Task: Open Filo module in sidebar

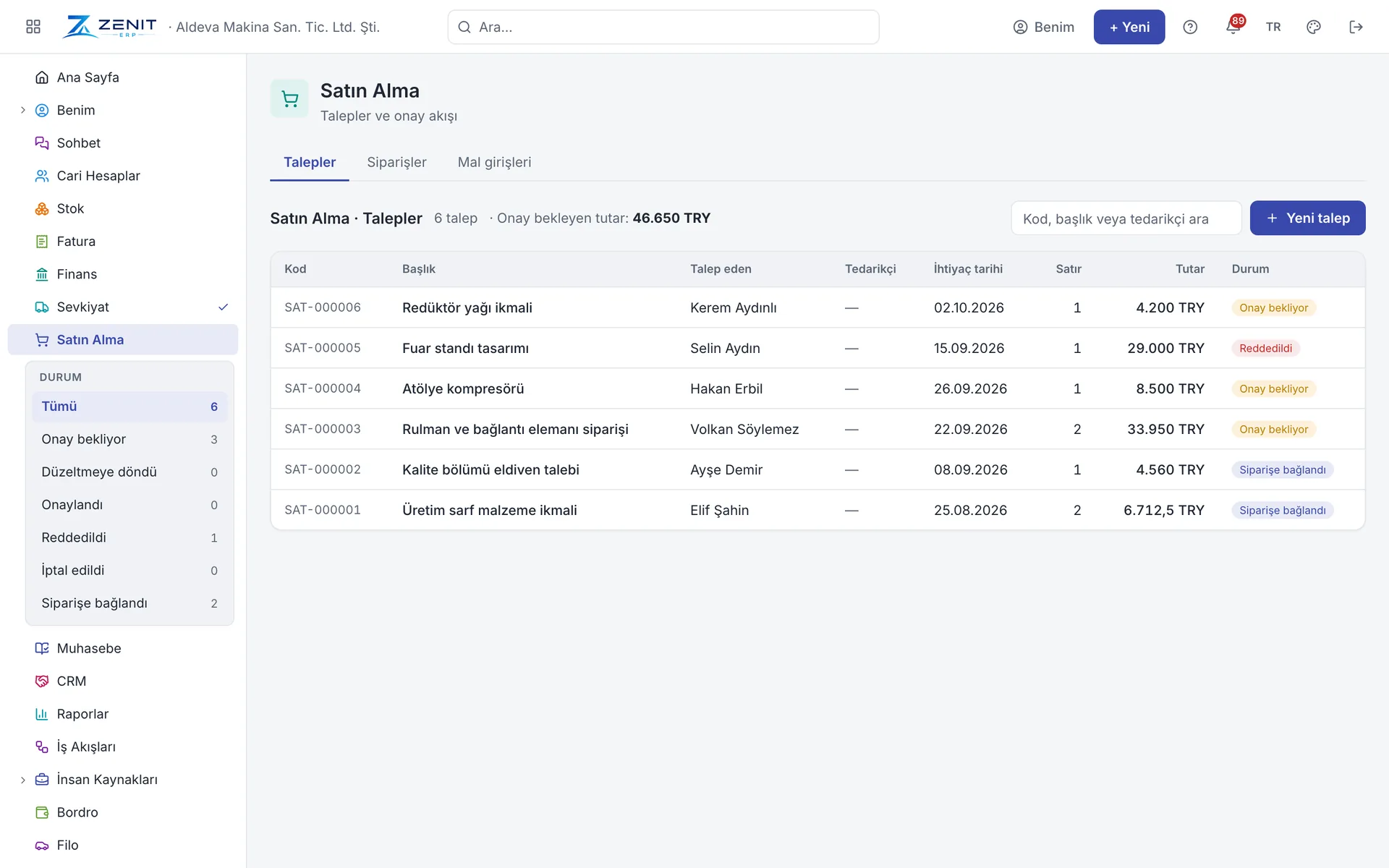Action: 123,845
